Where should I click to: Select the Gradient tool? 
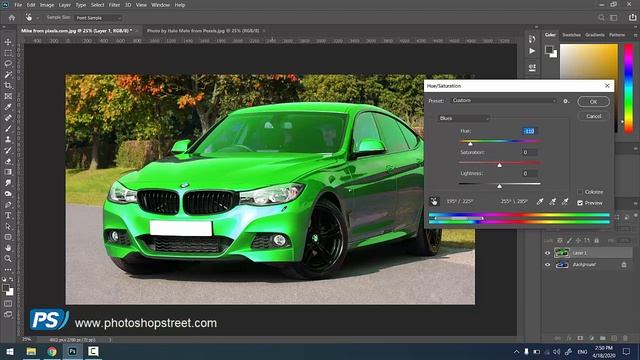click(x=8, y=172)
